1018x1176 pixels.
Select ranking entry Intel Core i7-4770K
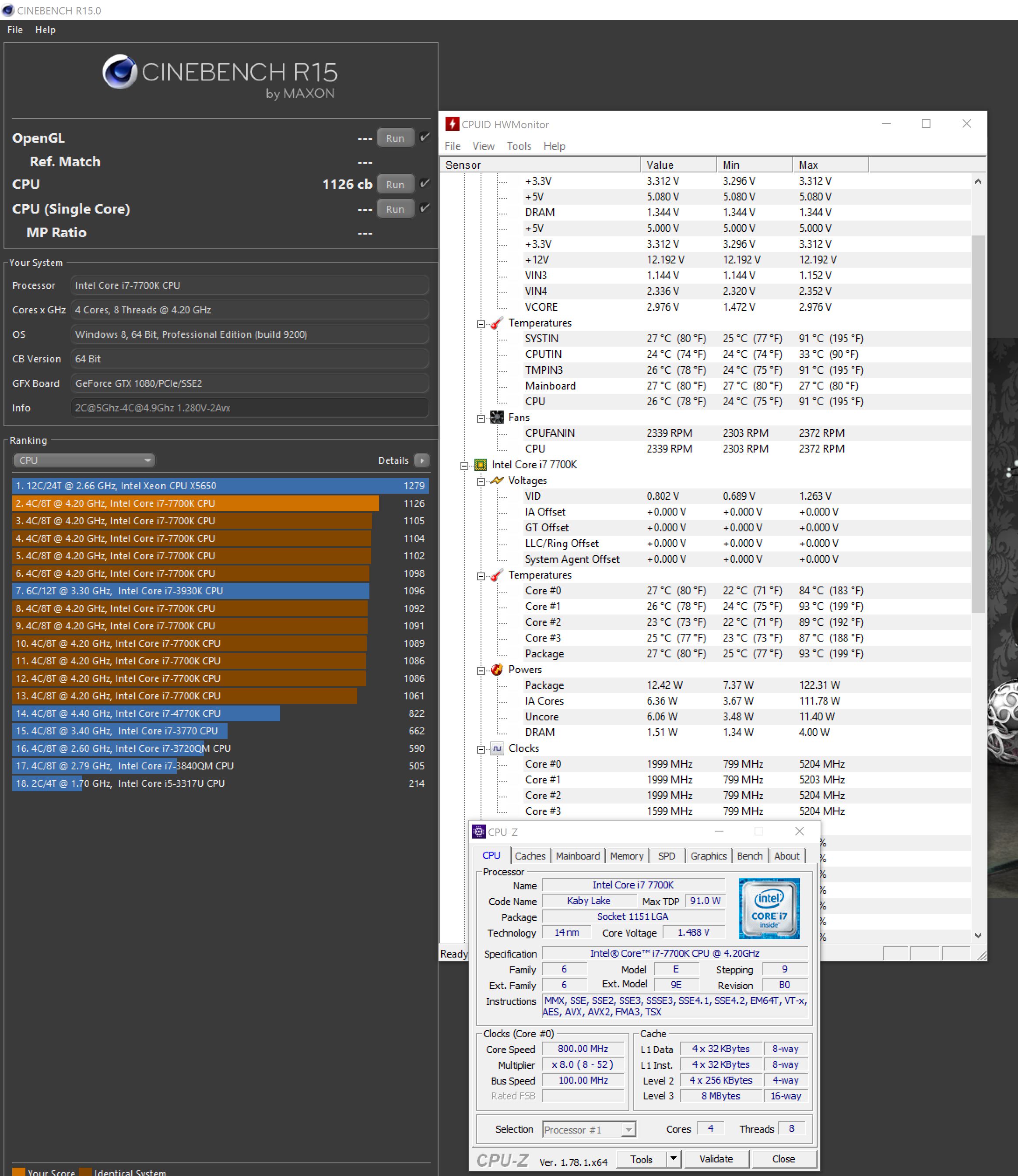221,713
